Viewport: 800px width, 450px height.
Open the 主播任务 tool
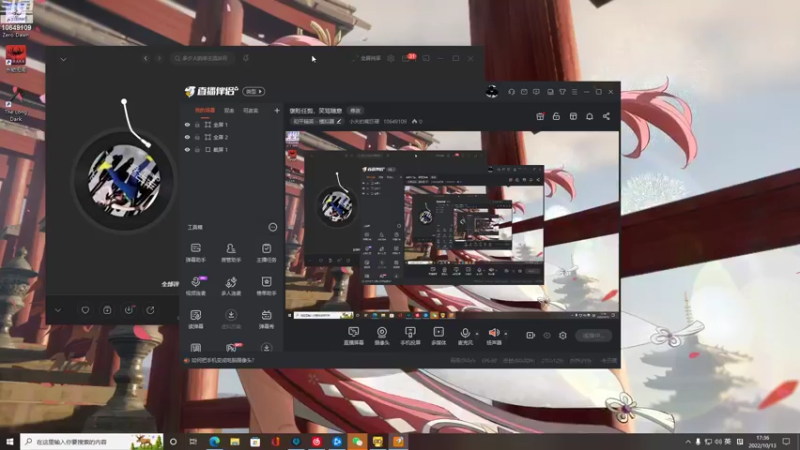[x=266, y=252]
